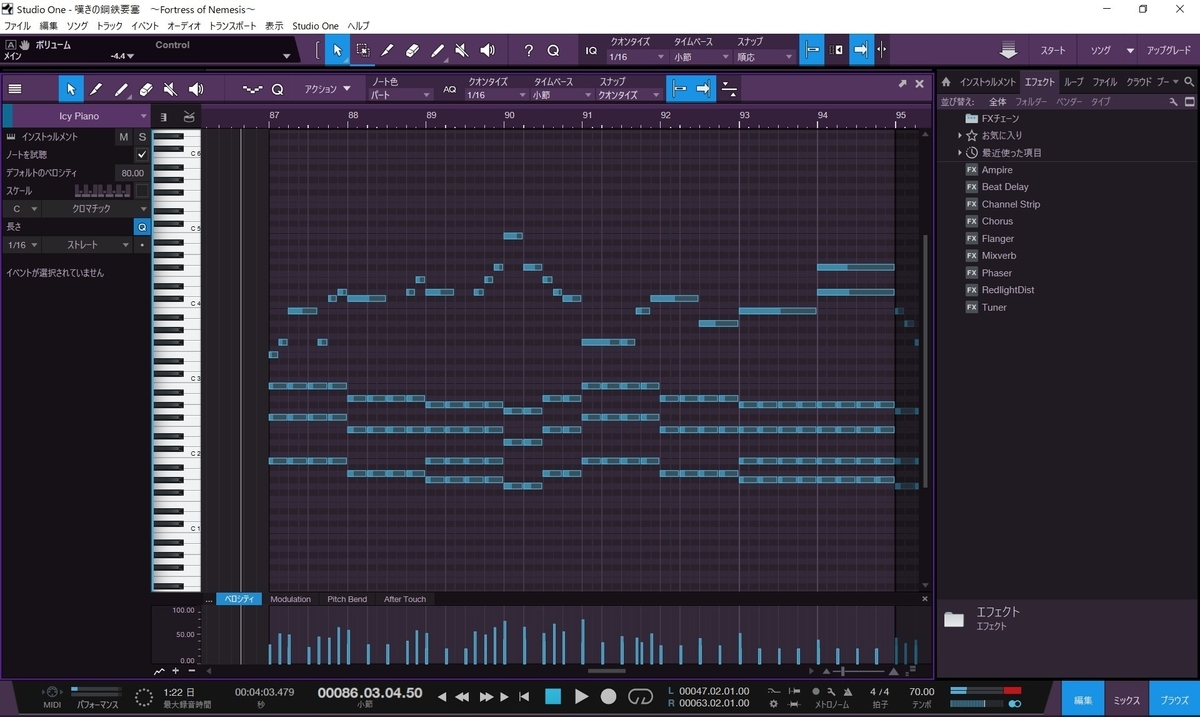
Task: Open the ノート色 パート dropdown
Action: point(400,95)
